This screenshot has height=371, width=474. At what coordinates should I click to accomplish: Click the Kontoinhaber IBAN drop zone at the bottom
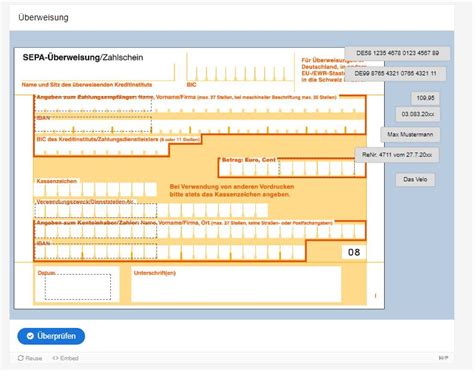click(x=96, y=251)
